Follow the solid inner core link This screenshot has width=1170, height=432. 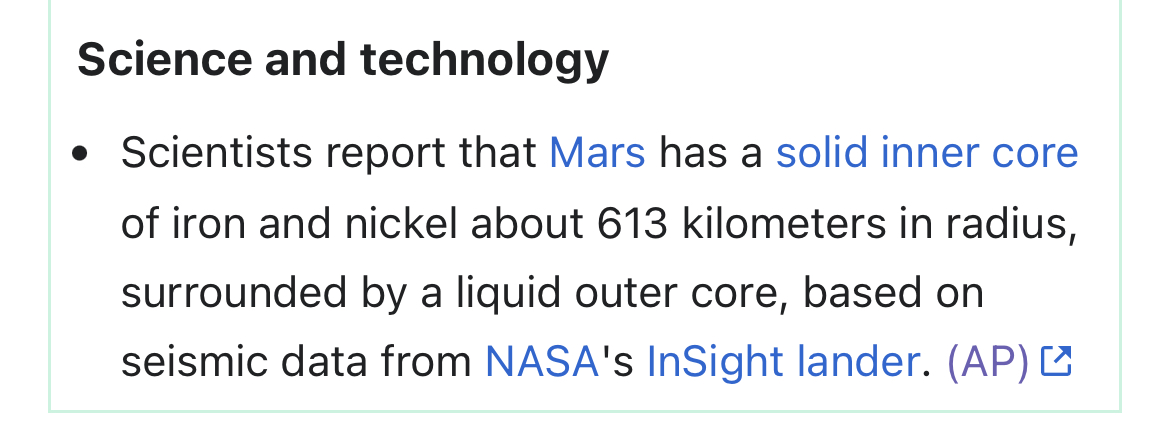[x=927, y=152]
